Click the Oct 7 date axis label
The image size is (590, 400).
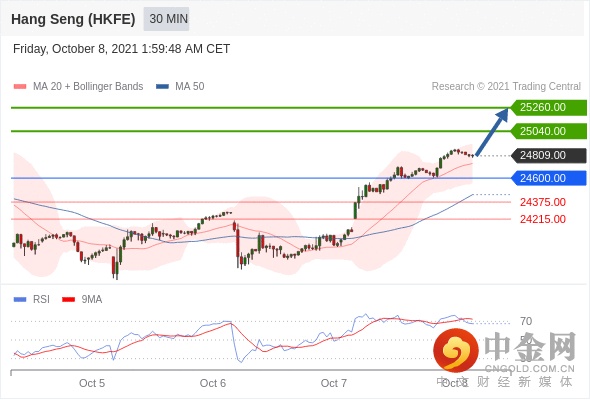point(333,383)
